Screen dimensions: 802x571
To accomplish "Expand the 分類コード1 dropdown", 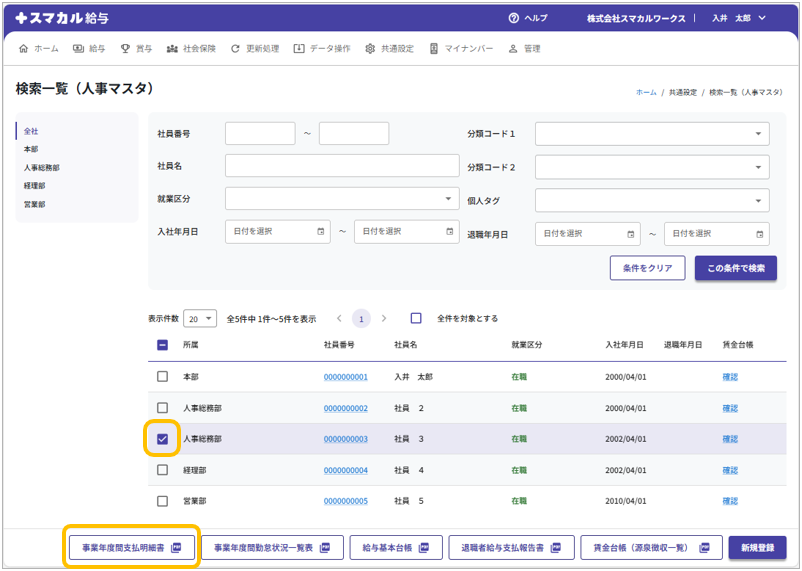I will (x=652, y=134).
